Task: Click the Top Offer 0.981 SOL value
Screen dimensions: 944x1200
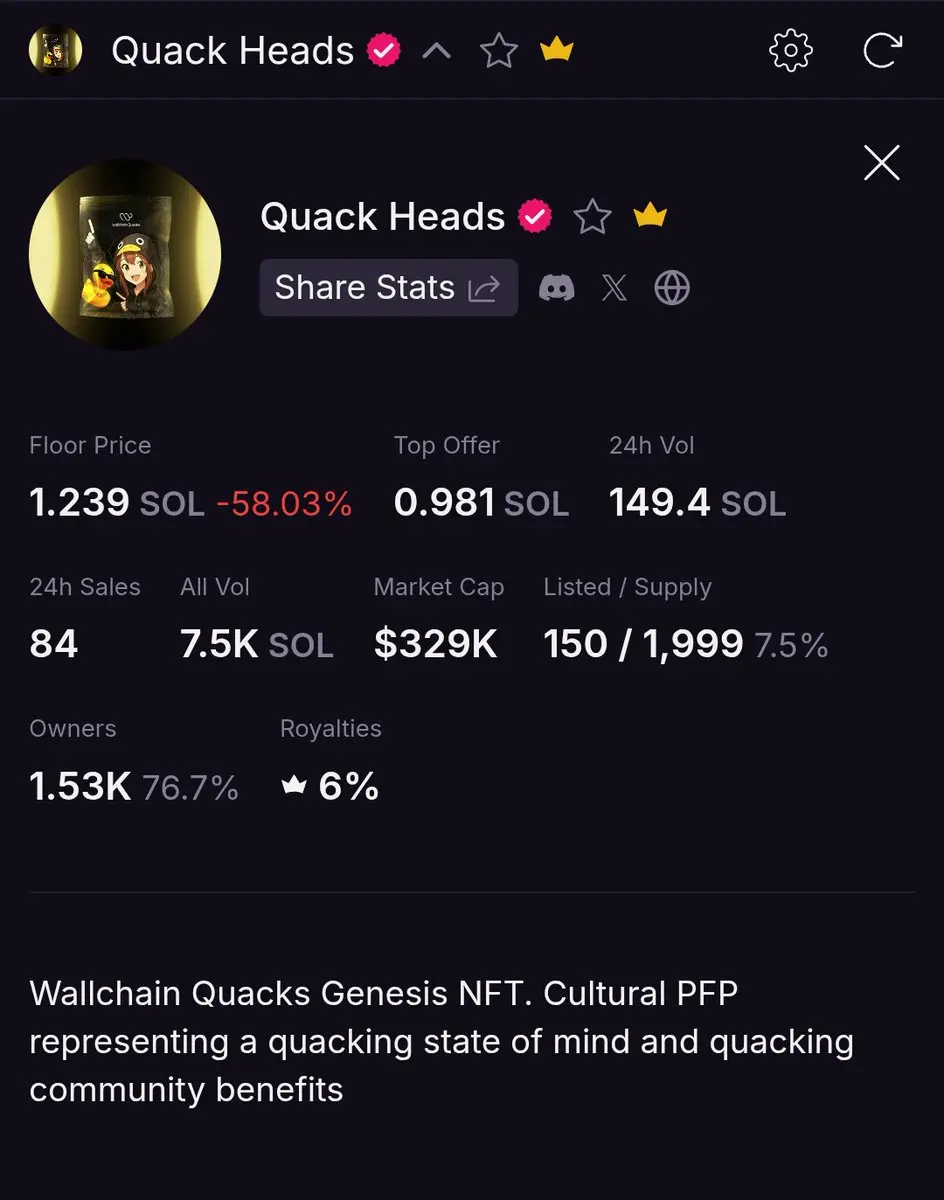Action: pyautogui.click(x=481, y=503)
